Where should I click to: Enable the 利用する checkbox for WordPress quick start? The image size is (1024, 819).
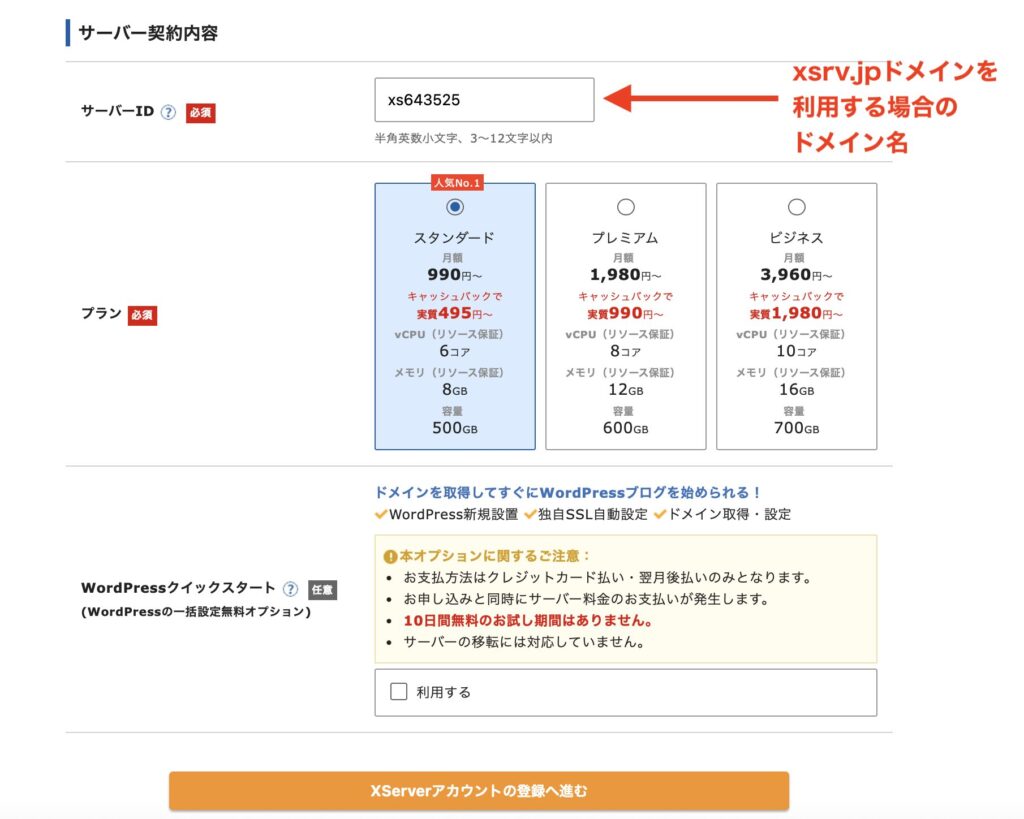pyautogui.click(x=398, y=691)
